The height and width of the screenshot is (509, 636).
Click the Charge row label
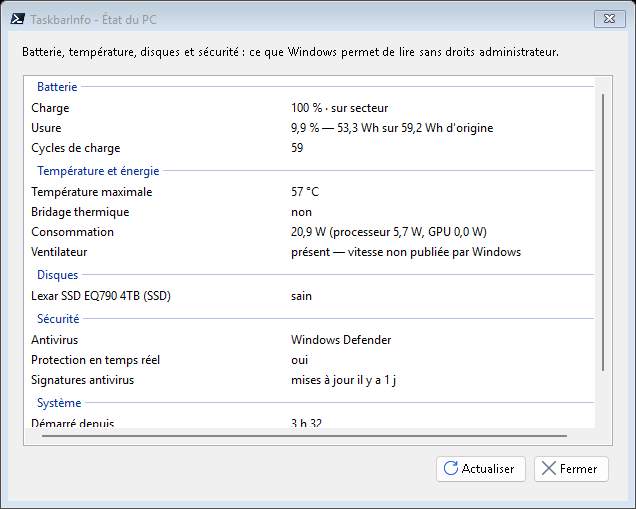tap(50, 108)
